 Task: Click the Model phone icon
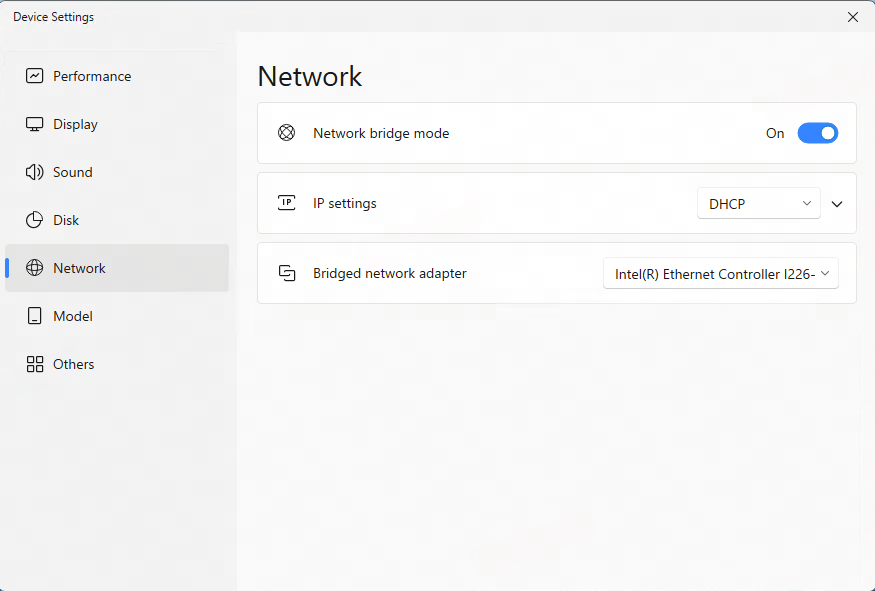[x=34, y=316]
